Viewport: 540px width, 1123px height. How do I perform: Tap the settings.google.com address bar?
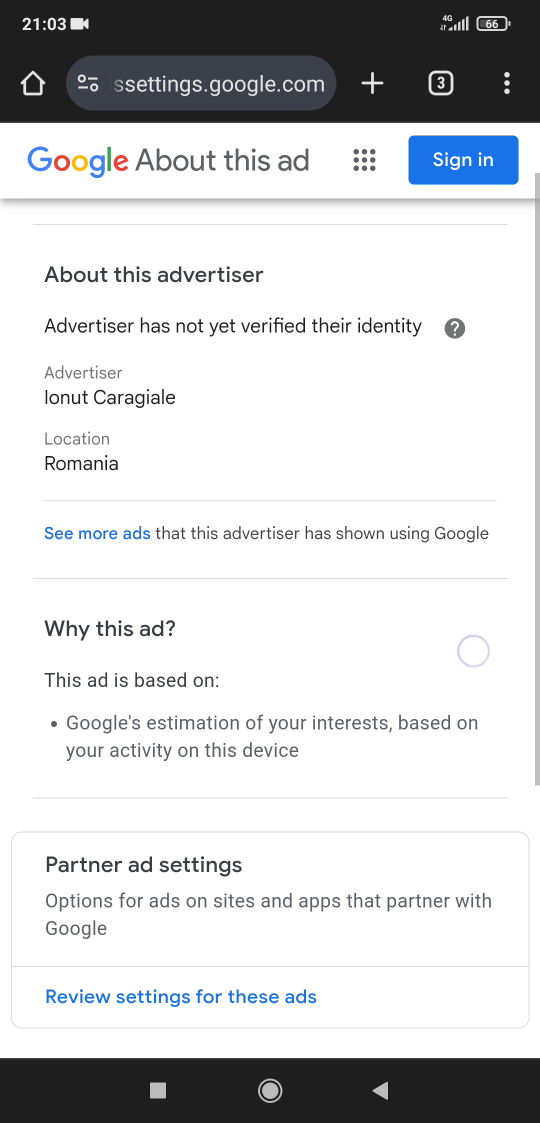coord(201,84)
